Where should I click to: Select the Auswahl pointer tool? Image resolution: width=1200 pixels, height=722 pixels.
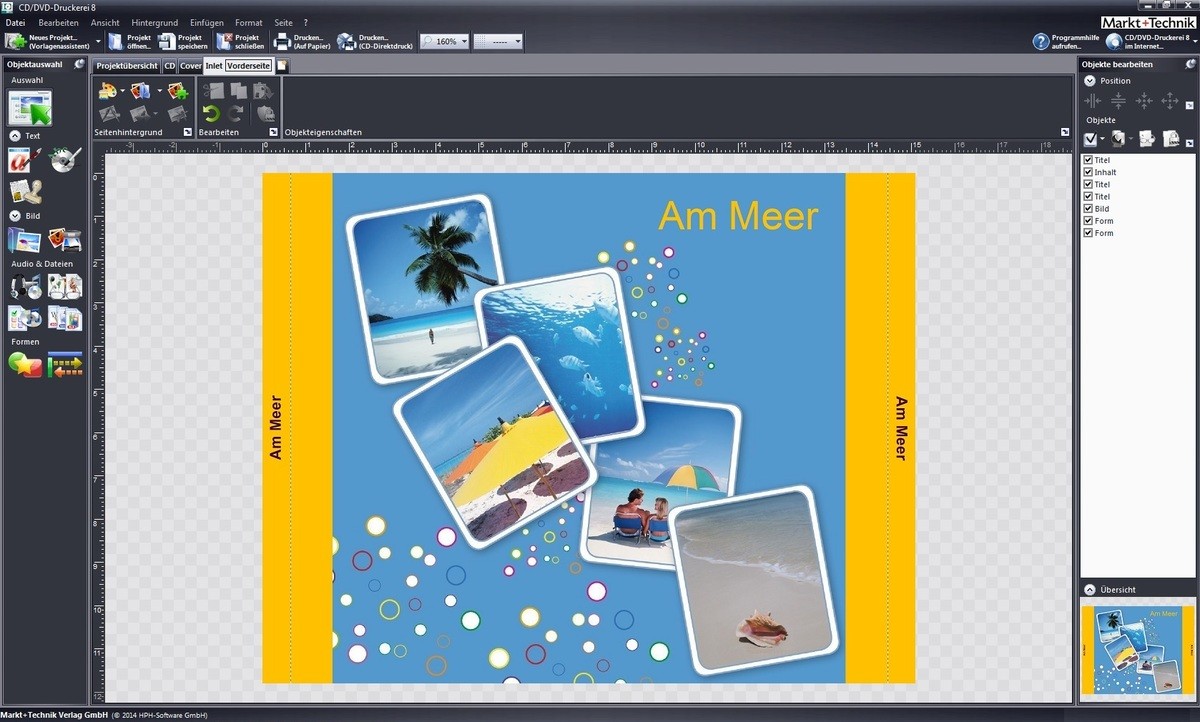click(x=29, y=108)
